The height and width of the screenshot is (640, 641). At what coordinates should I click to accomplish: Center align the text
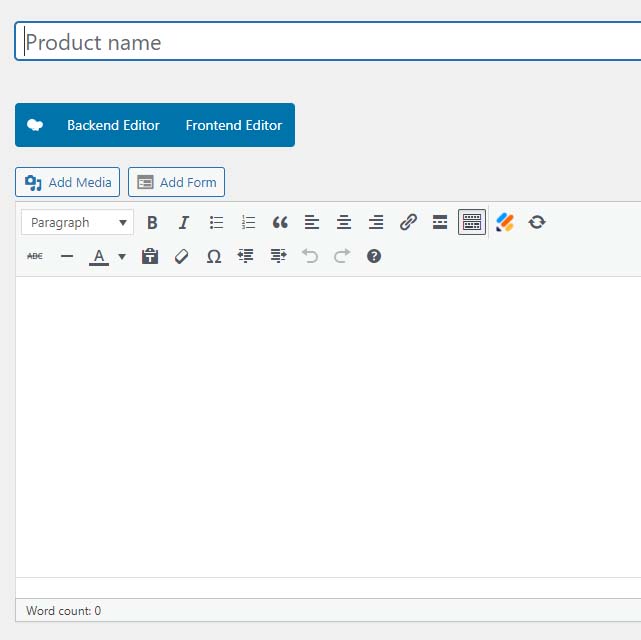coord(344,223)
